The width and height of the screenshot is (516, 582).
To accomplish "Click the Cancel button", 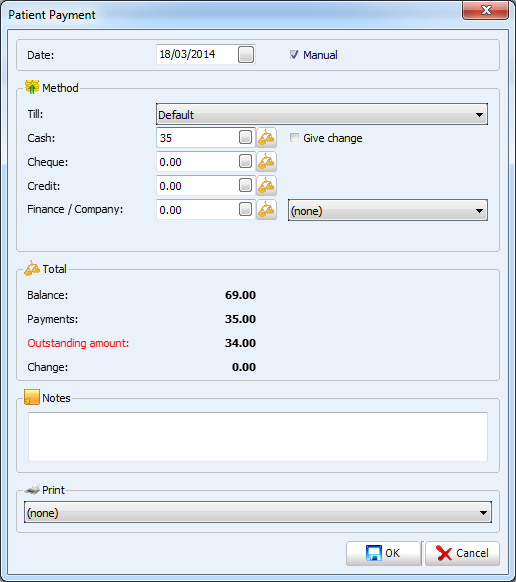I will [462, 553].
